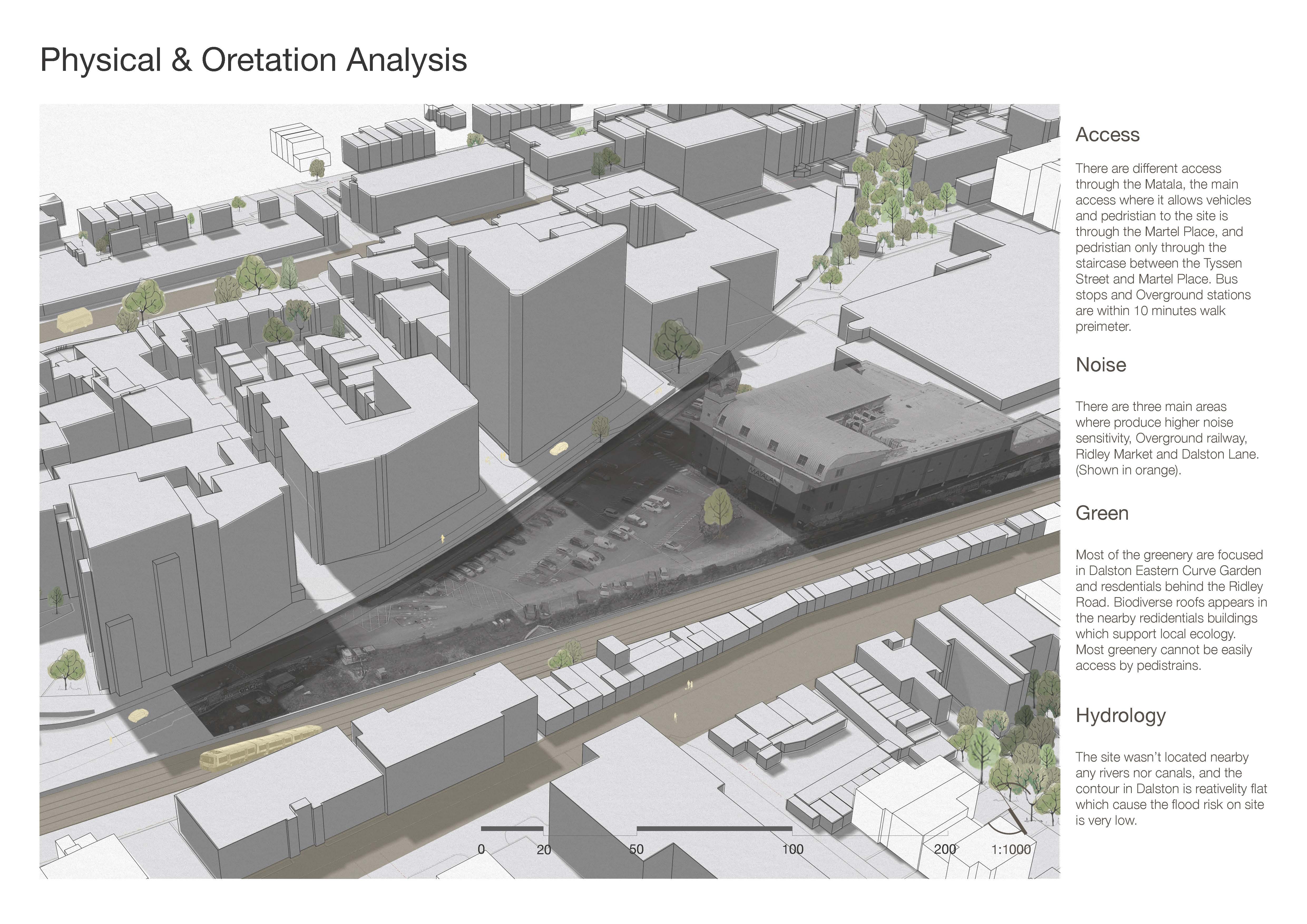The image size is (1307, 924).
Task: Select the 'Hydrology' section heading
Action: [x=1120, y=715]
